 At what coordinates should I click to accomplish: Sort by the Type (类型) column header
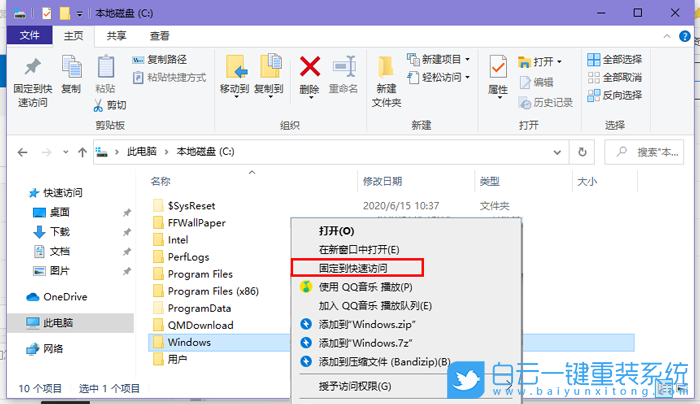490,181
